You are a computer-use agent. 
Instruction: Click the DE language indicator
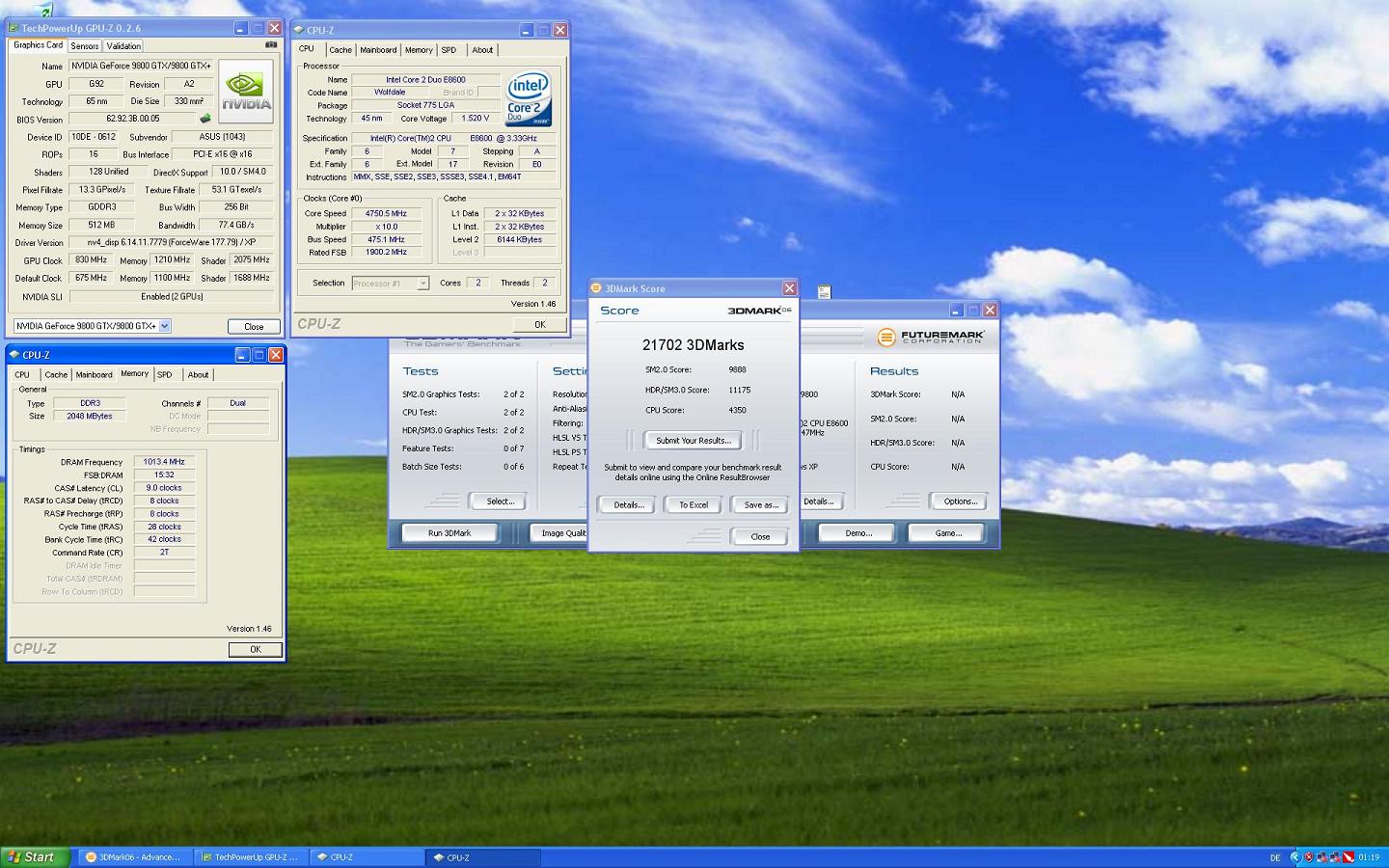pyautogui.click(x=1275, y=857)
